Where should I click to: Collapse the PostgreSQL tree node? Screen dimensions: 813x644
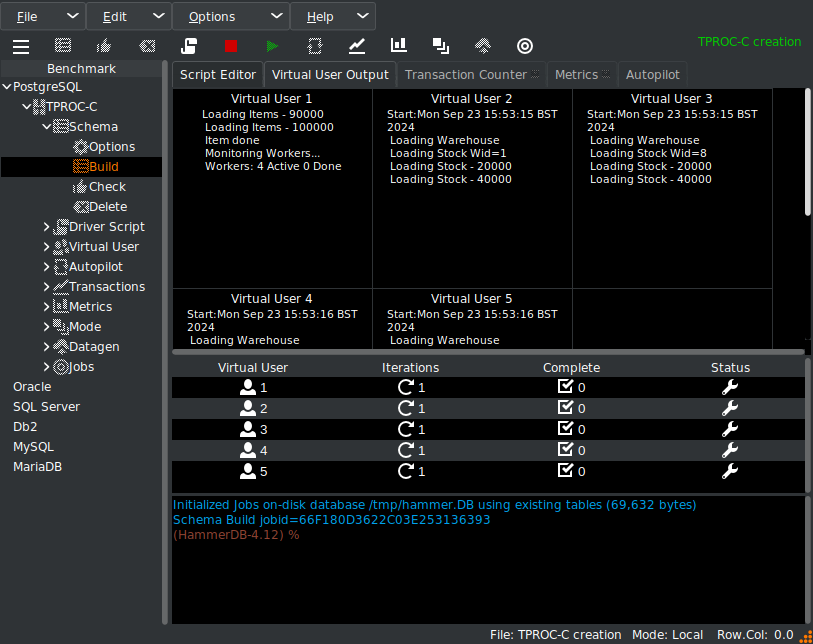click(x=7, y=87)
